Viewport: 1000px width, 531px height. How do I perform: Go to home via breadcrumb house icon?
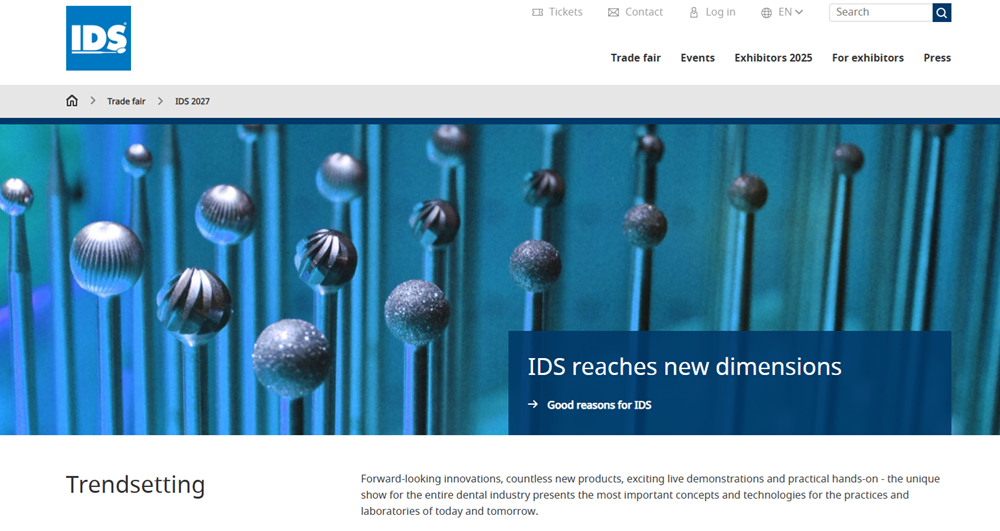tap(72, 101)
